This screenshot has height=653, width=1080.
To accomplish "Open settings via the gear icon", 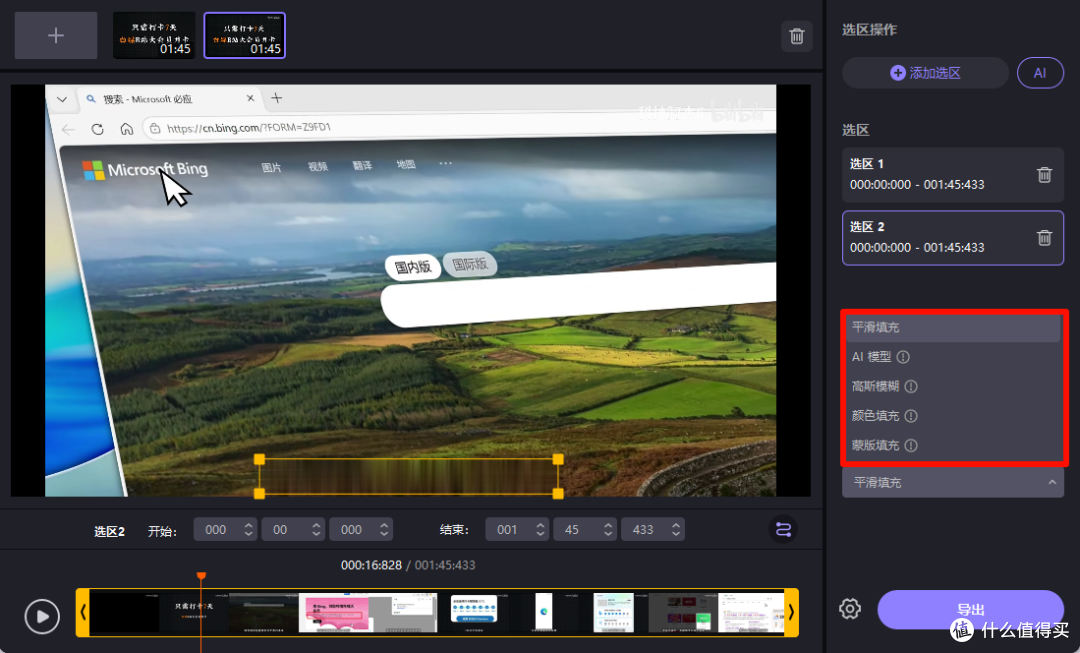I will [850, 609].
